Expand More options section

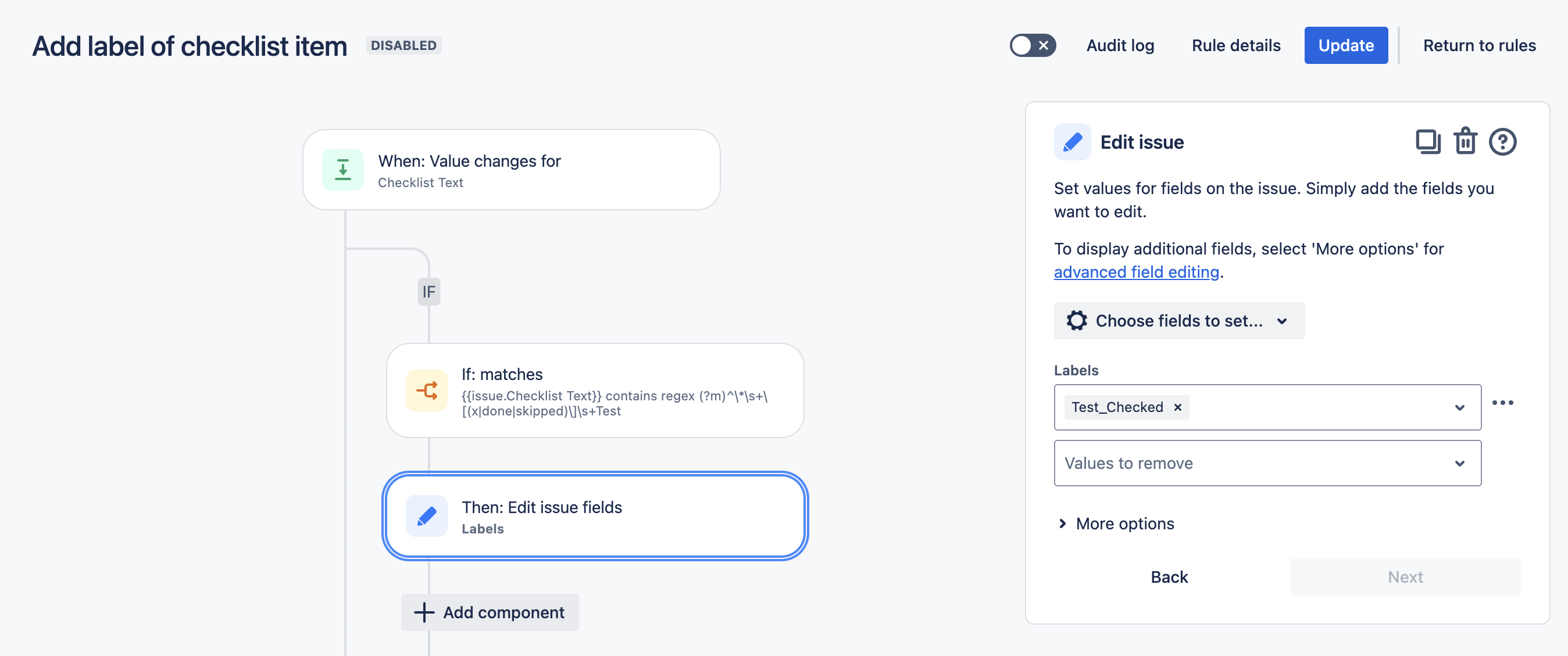(1116, 524)
